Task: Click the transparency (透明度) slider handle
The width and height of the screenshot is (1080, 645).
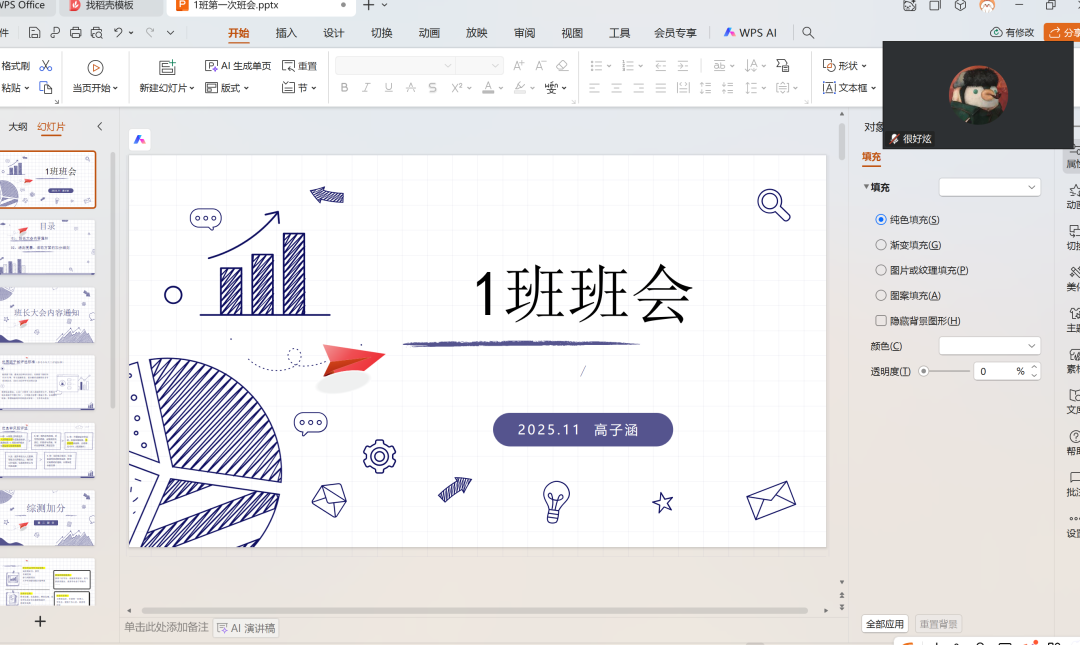Action: click(x=923, y=371)
